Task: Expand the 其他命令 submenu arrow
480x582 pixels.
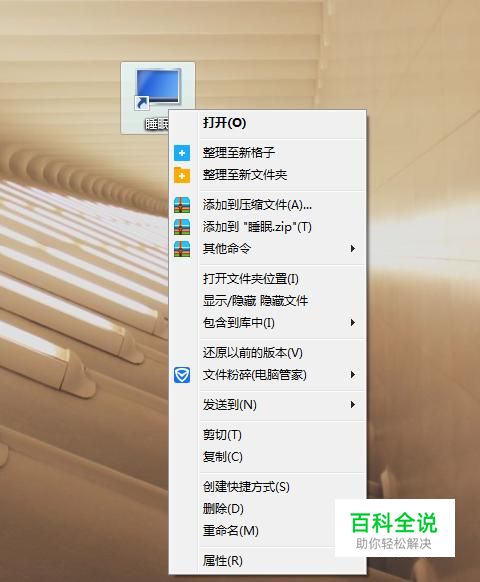Action: tap(353, 248)
